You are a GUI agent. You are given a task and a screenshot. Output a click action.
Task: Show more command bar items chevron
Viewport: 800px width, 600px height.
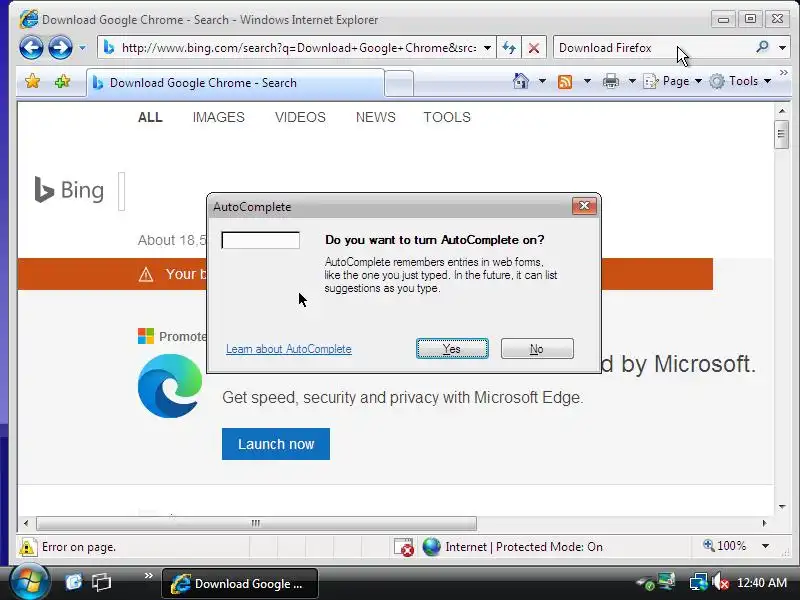coord(784,73)
